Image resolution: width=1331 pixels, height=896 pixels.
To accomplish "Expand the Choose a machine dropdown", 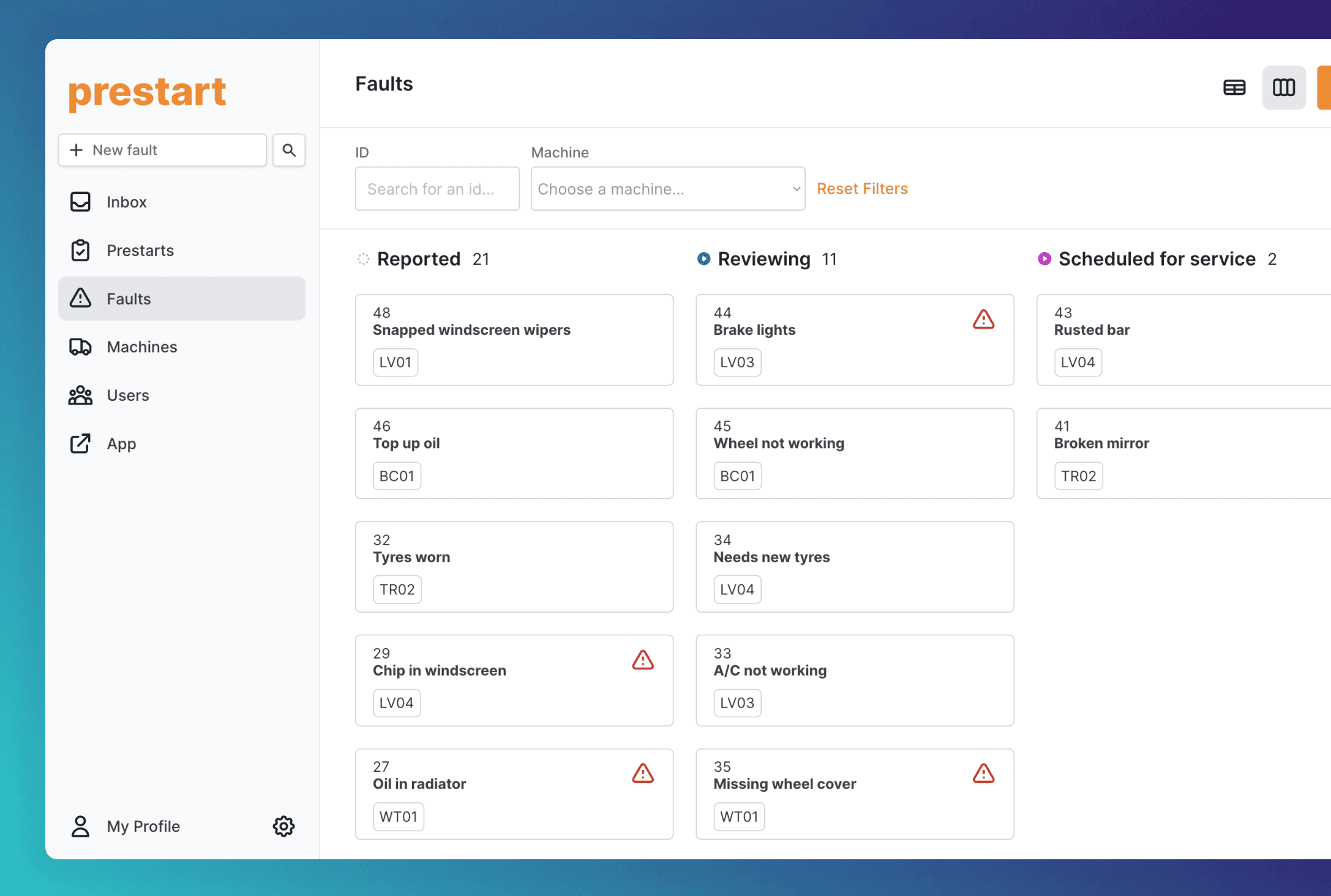I will coord(668,189).
